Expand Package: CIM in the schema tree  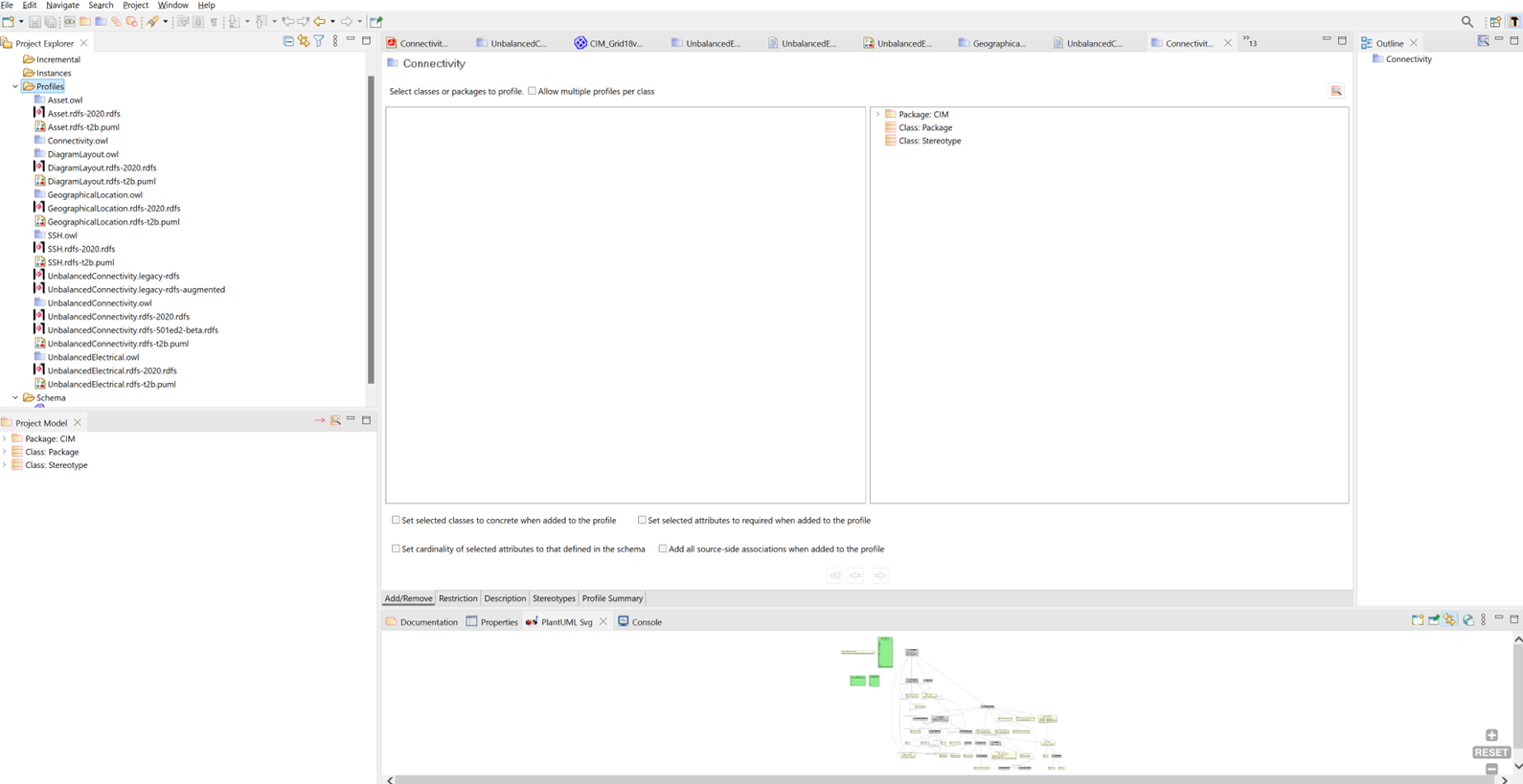pyautogui.click(x=877, y=114)
